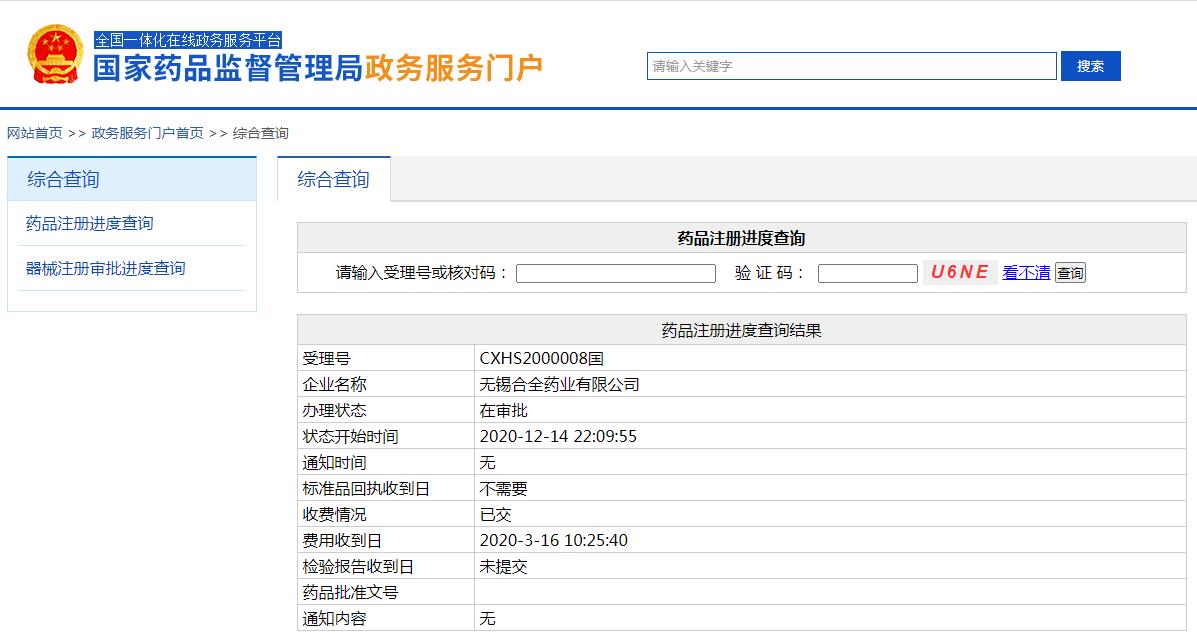Viewport: 1197px width, 643px height.
Task: Click the U6NE captcha image
Action: coord(960,272)
